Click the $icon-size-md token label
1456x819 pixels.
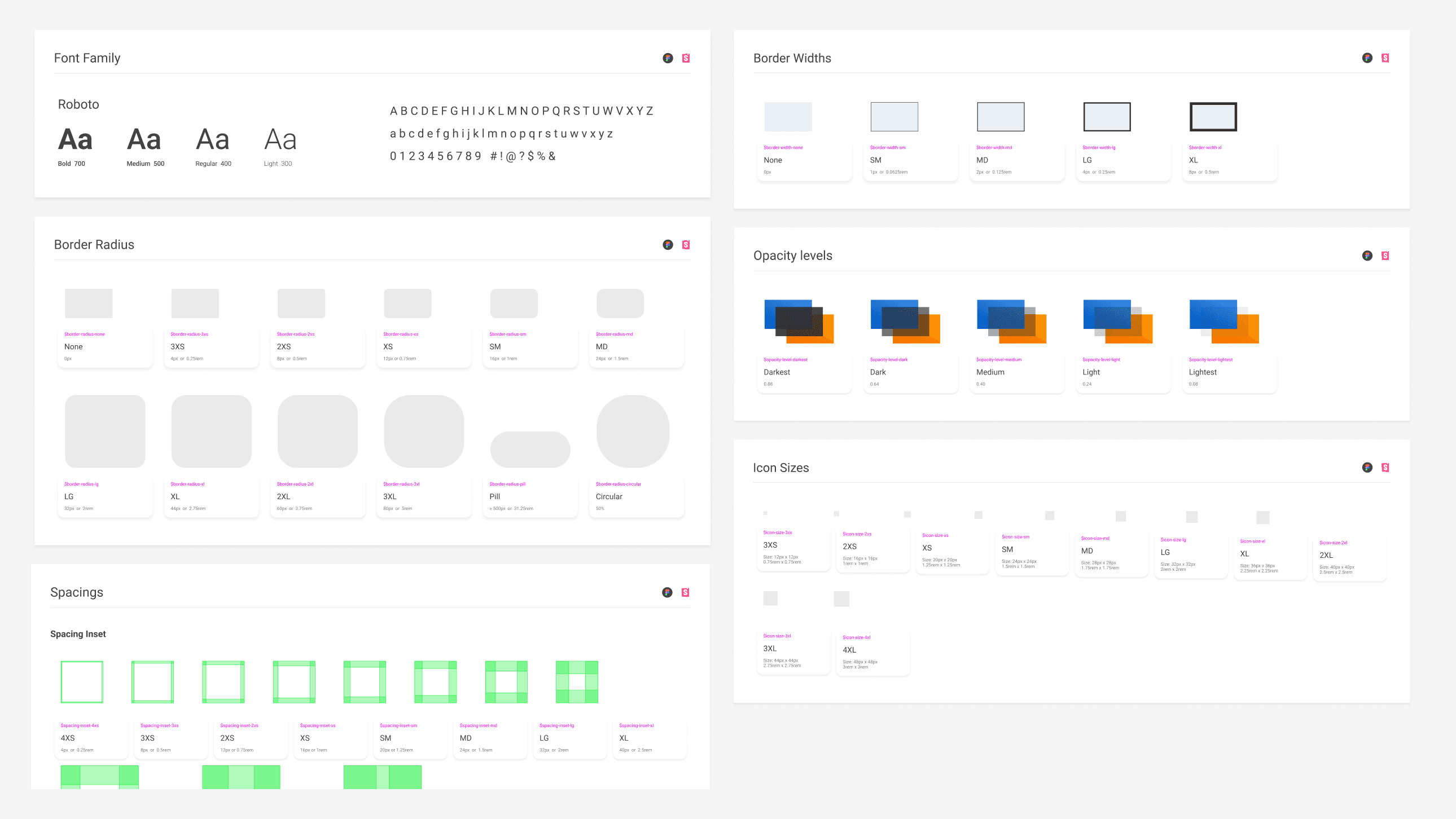pyautogui.click(x=1095, y=538)
